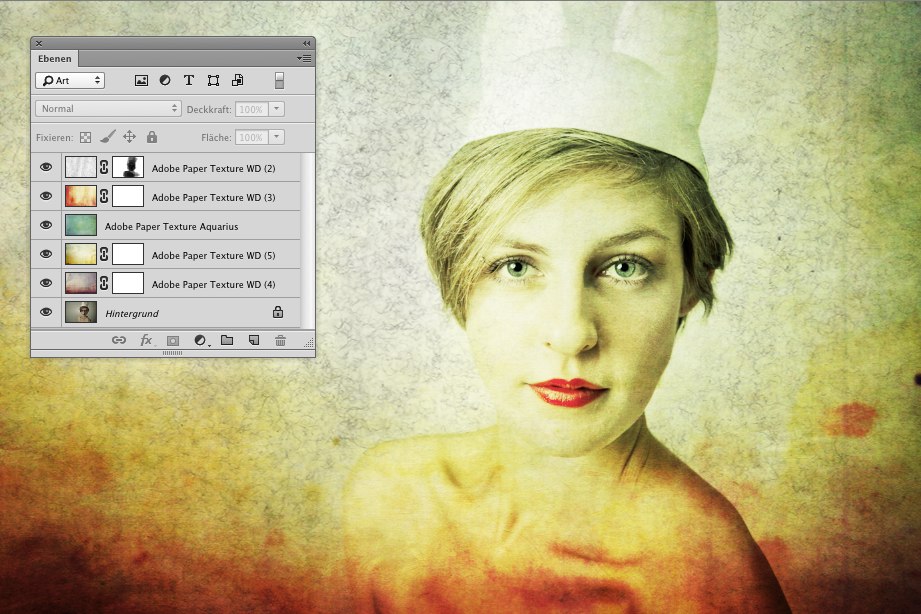Click the Adobe Paper Texture WD (2) layer mask thumbnail
This screenshot has width=921, height=614.
[x=128, y=168]
